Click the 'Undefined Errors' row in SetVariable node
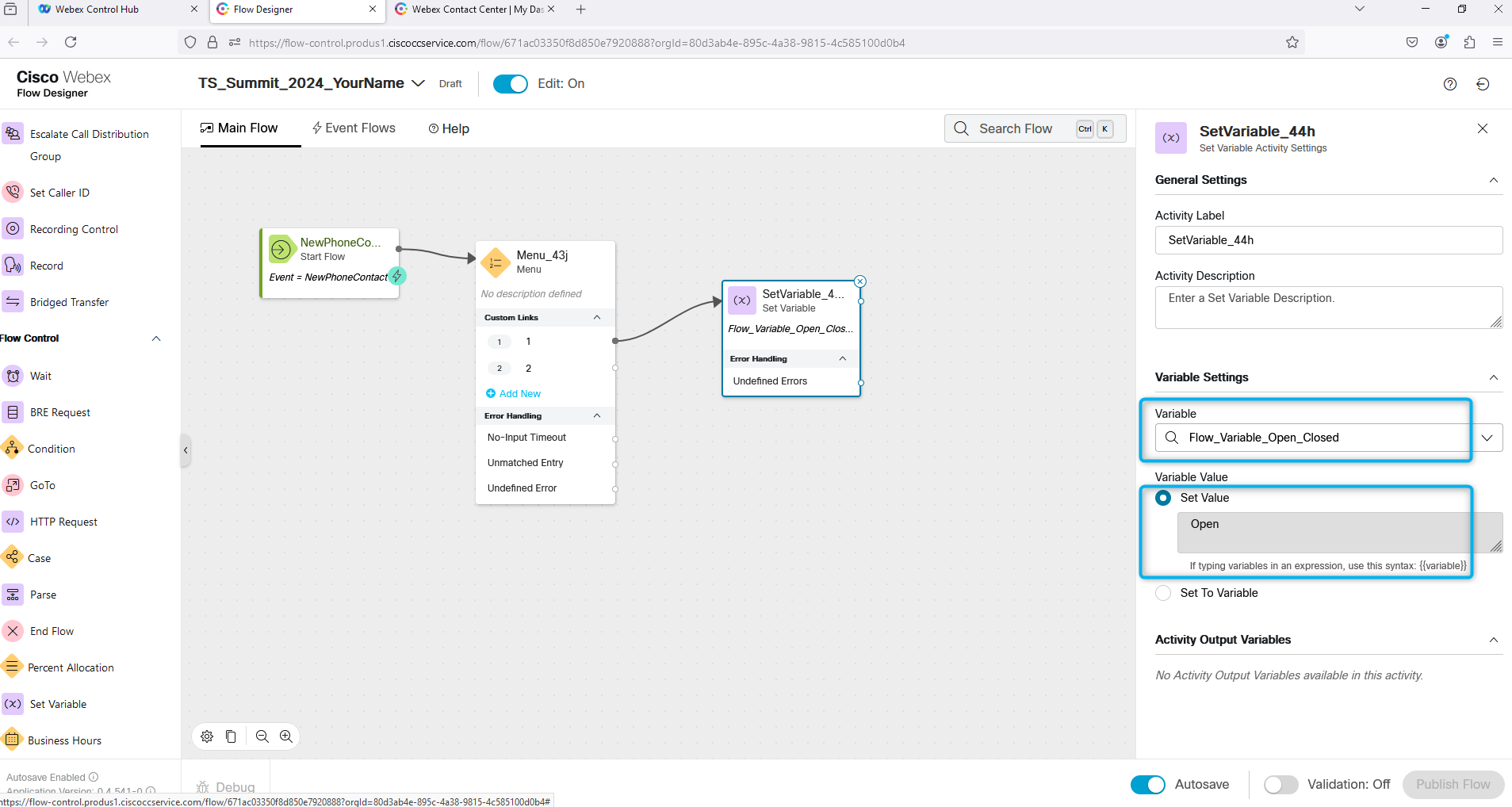This screenshot has width=1512, height=807. (791, 381)
